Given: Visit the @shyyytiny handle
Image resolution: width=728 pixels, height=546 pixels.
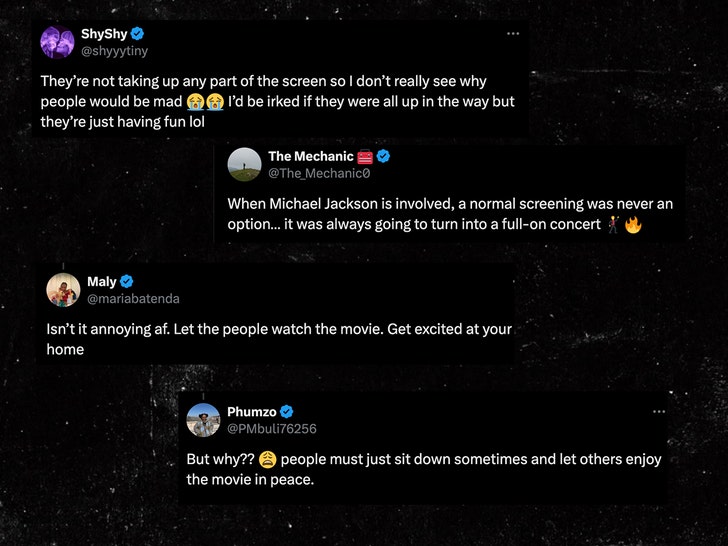Looking at the screenshot, I should pos(114,50).
